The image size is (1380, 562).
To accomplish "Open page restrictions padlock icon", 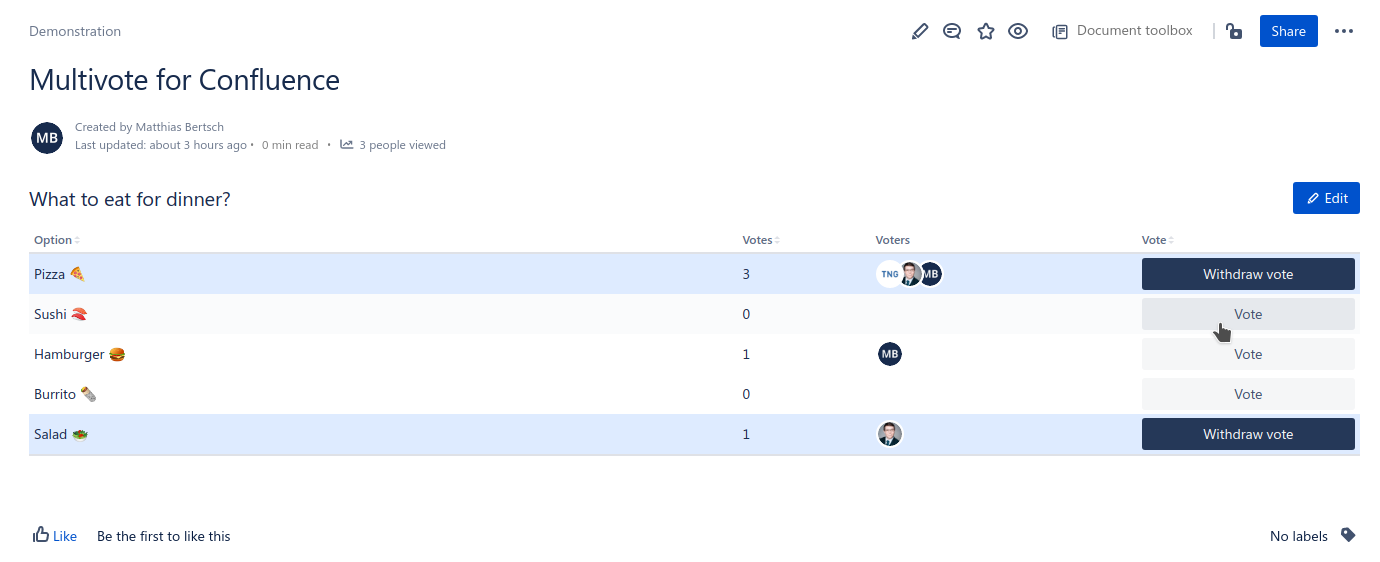I will [x=1234, y=32].
